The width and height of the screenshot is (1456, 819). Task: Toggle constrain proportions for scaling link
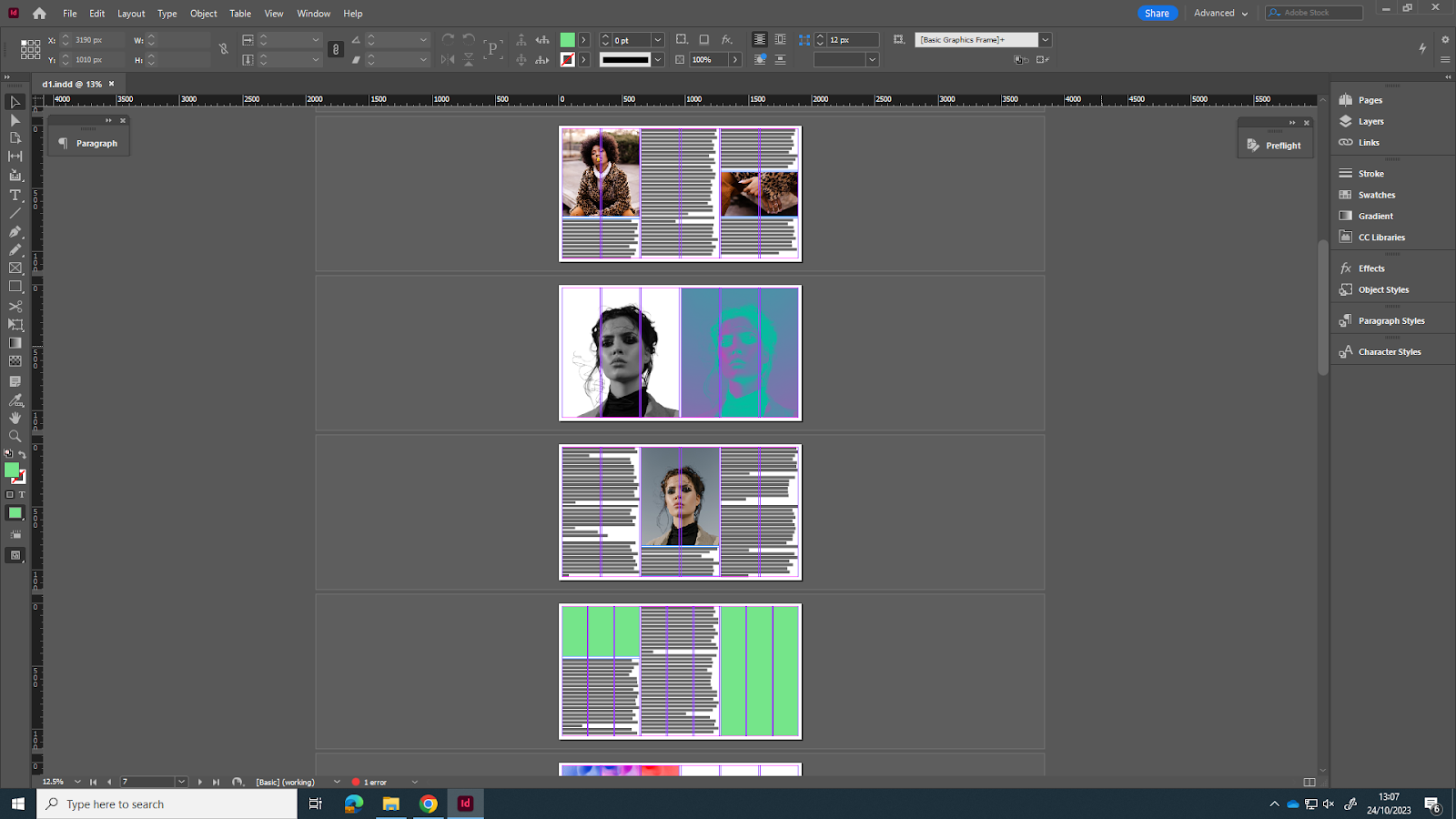tap(335, 49)
